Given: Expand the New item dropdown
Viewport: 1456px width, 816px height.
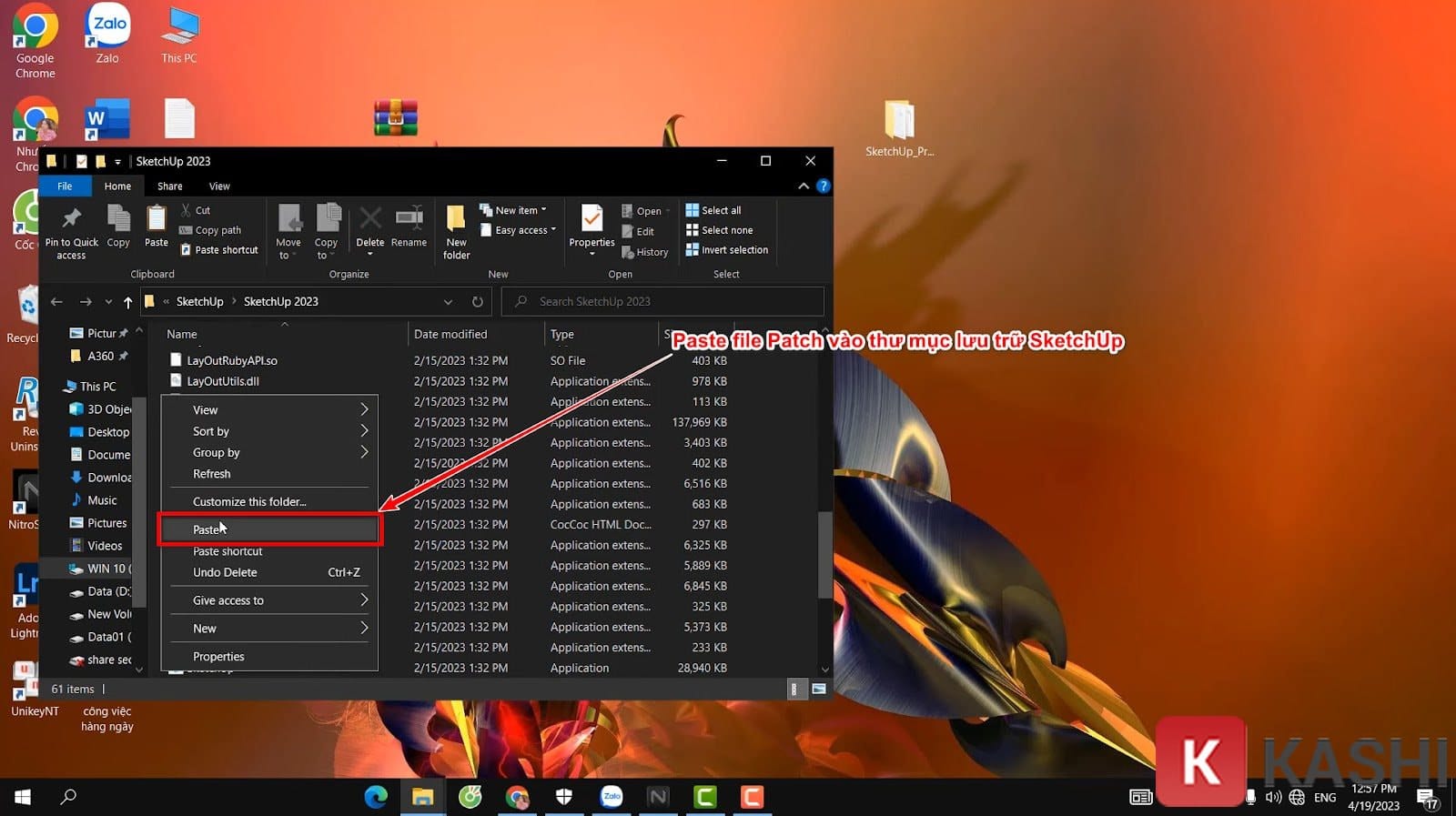Looking at the screenshot, I should [515, 210].
